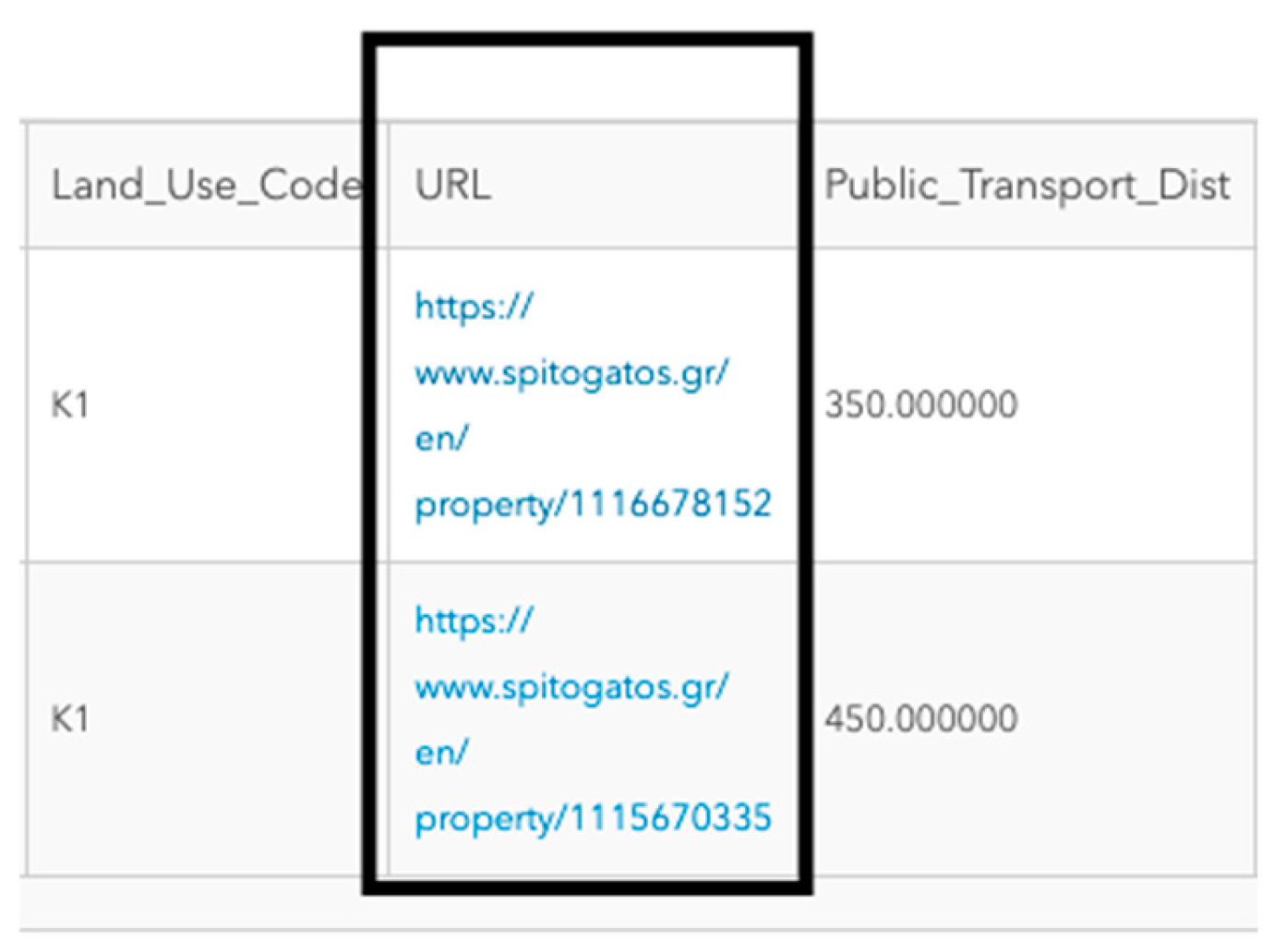Click "https://" text in first row URL
The height and width of the screenshot is (952, 1274).
tap(474, 307)
